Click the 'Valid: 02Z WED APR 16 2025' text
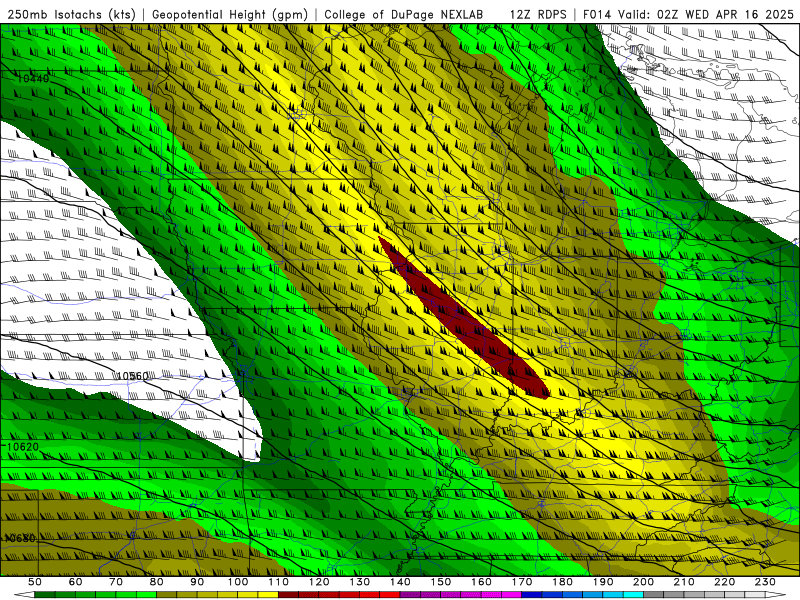The width and height of the screenshot is (800, 600). point(706,14)
